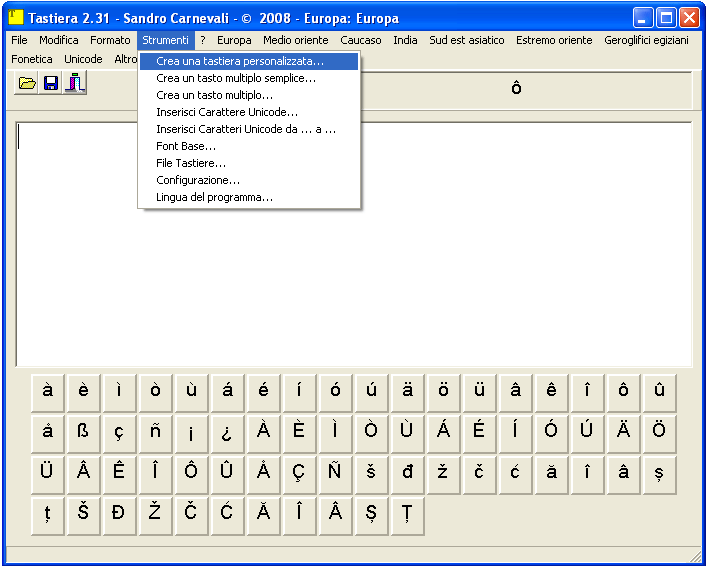Click the multicolored toolbar icon beside Save
Viewport: 709px width, 566px height.
[x=75, y=83]
